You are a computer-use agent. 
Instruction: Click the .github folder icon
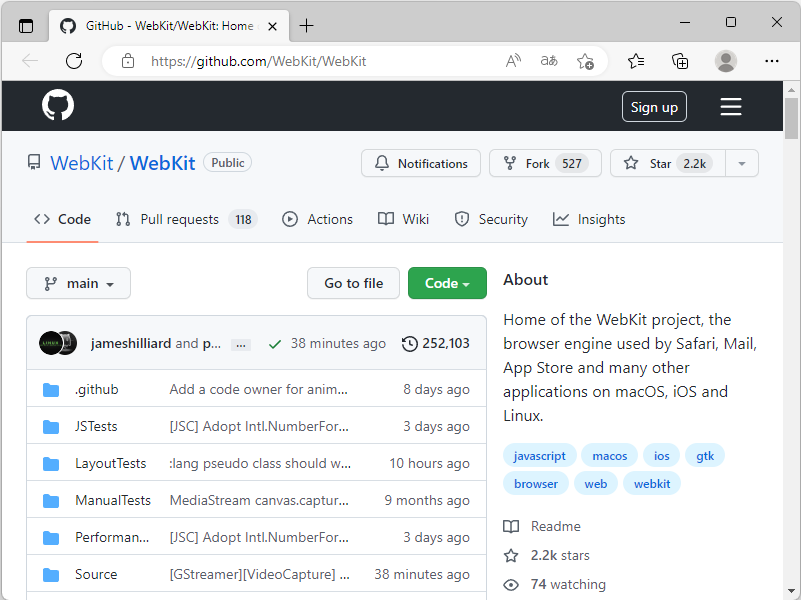click(51, 389)
